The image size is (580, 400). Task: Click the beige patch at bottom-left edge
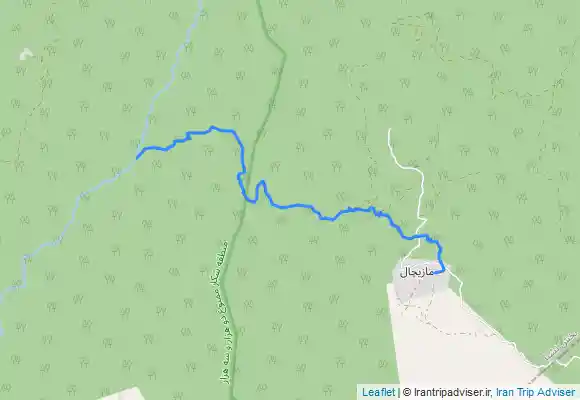point(122,394)
